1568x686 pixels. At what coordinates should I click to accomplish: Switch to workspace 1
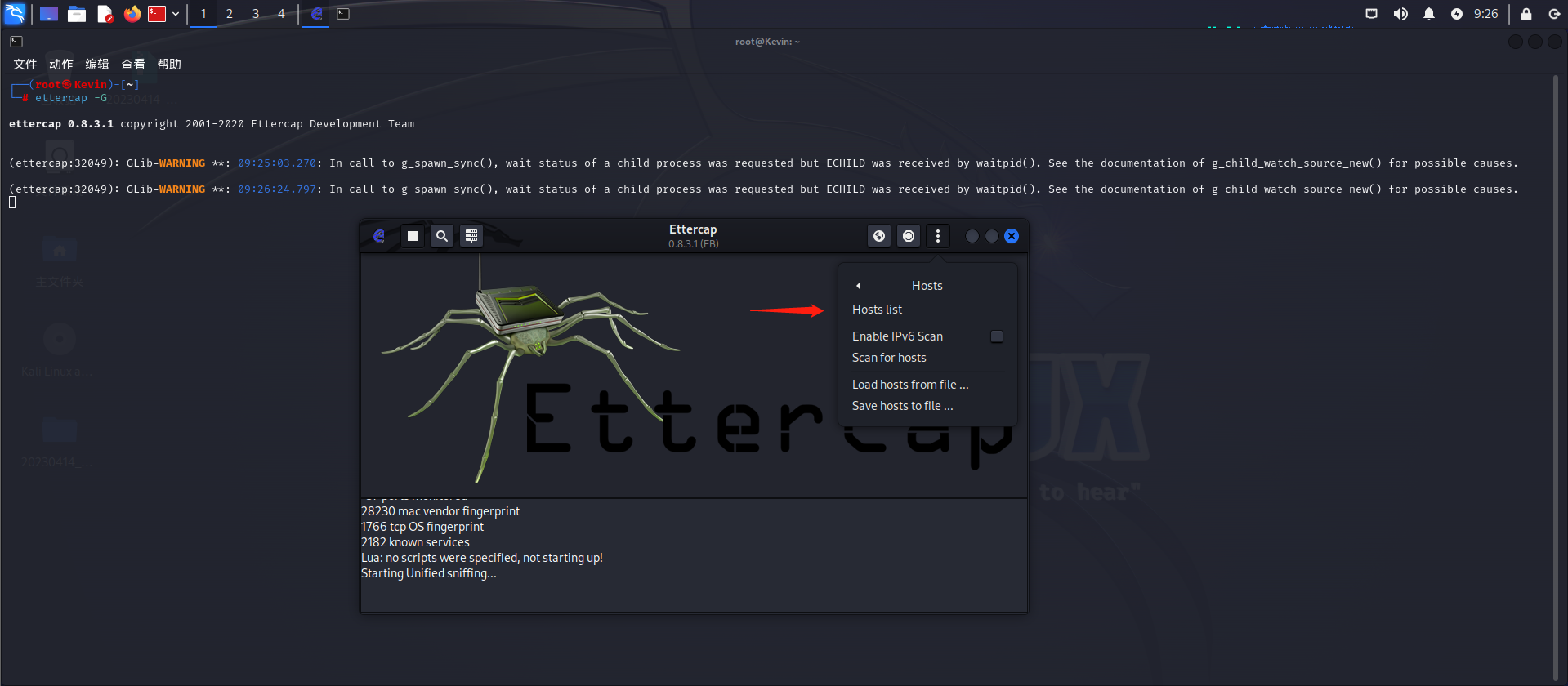click(x=203, y=14)
